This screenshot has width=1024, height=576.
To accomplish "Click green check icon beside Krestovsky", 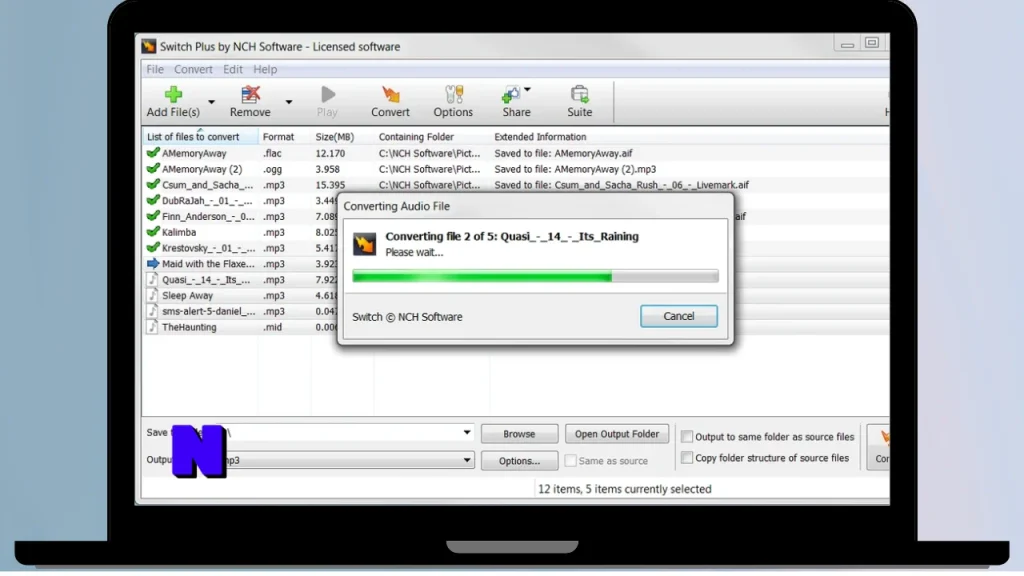I will [x=153, y=248].
